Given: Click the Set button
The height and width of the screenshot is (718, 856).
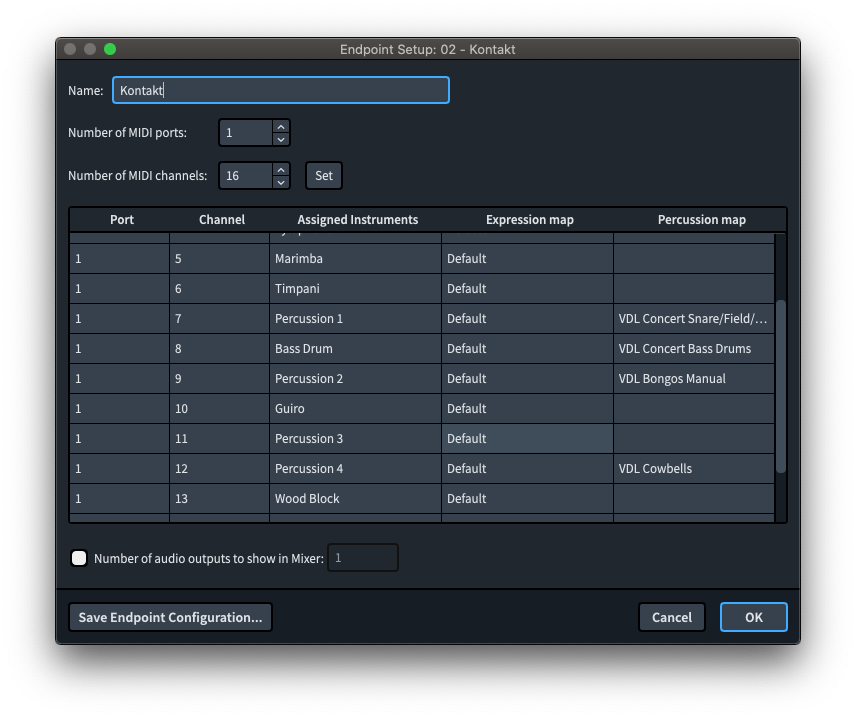Looking at the screenshot, I should (324, 176).
